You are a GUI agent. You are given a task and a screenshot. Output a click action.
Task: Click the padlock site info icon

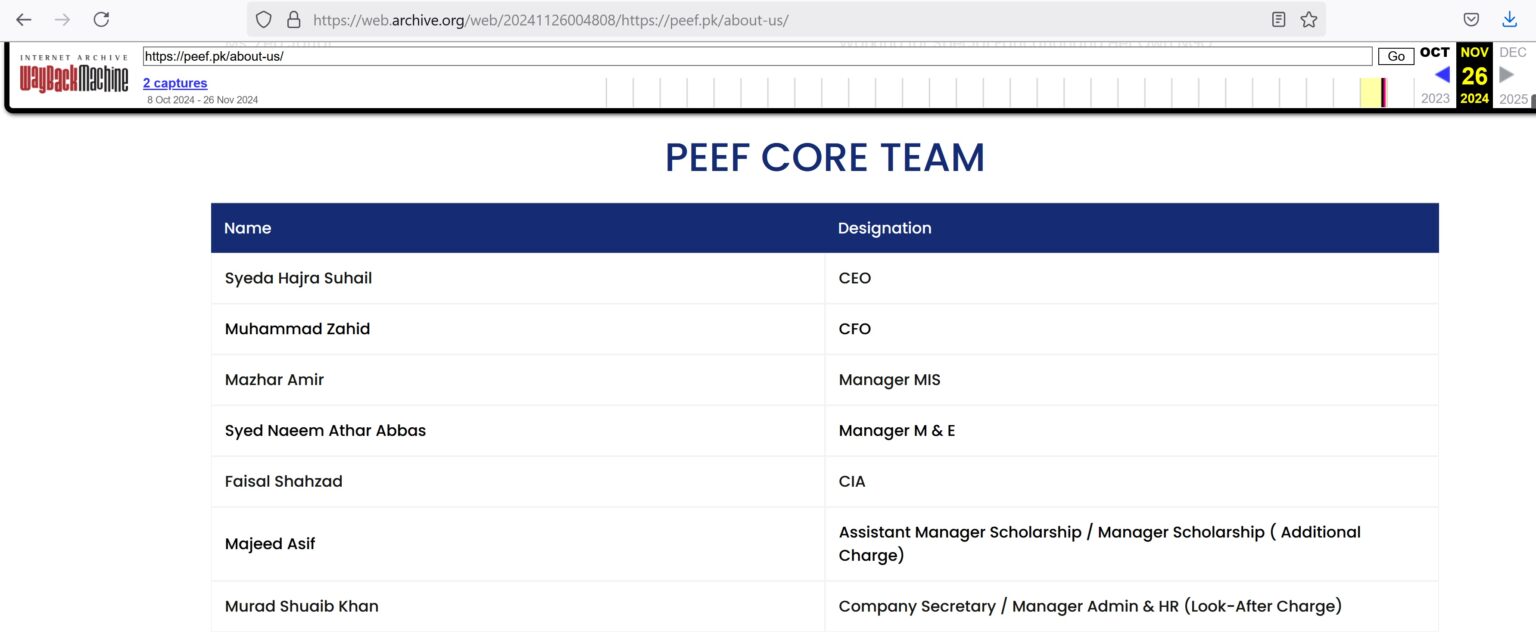[x=293, y=19]
